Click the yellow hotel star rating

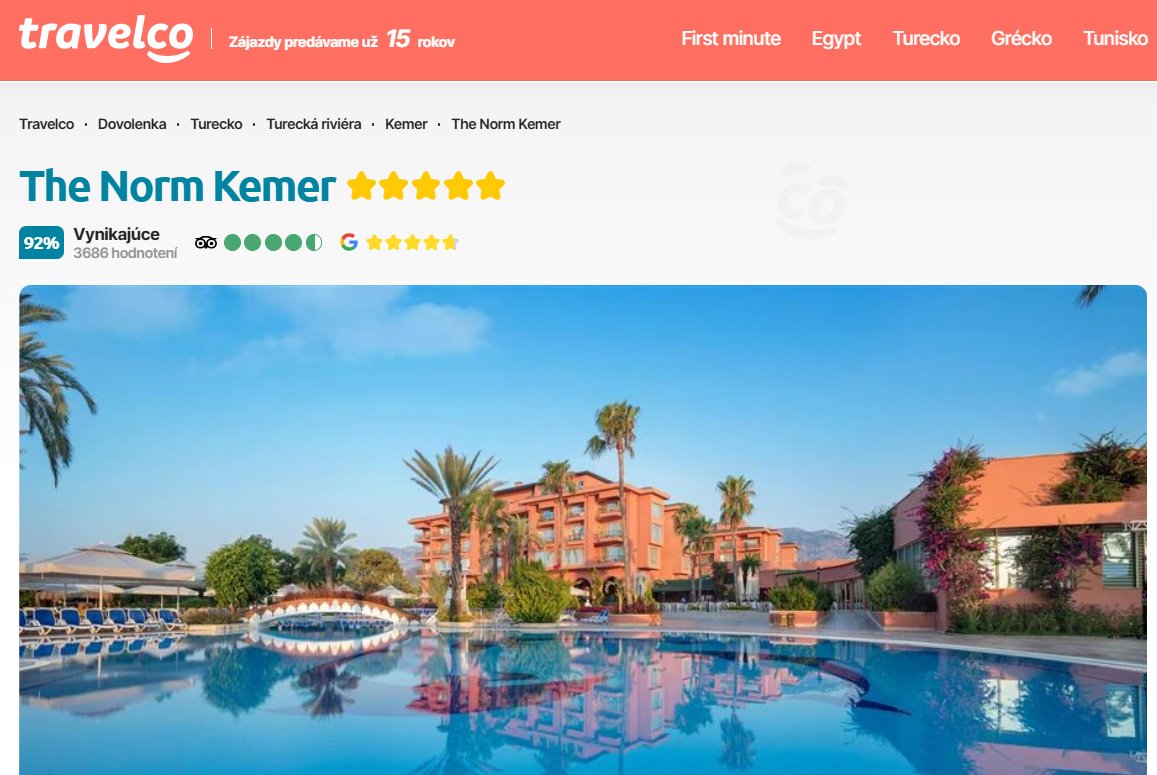point(426,186)
